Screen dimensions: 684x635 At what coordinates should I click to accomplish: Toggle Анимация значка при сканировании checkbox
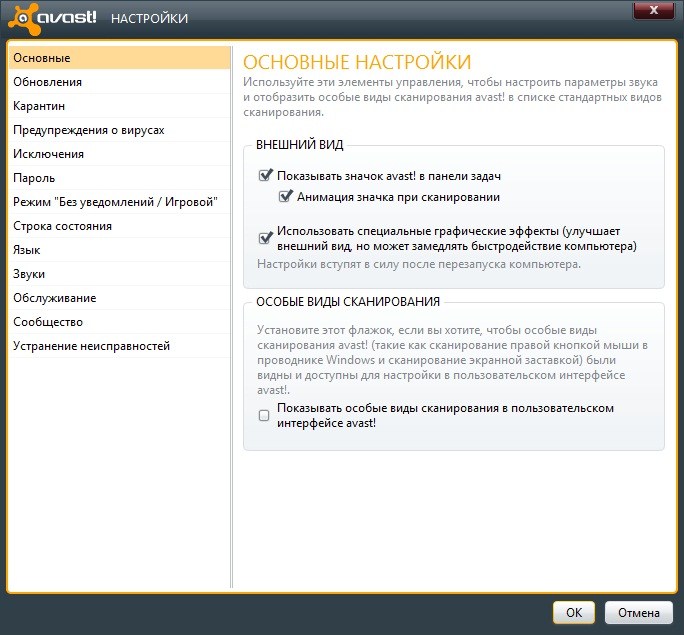click(285, 196)
